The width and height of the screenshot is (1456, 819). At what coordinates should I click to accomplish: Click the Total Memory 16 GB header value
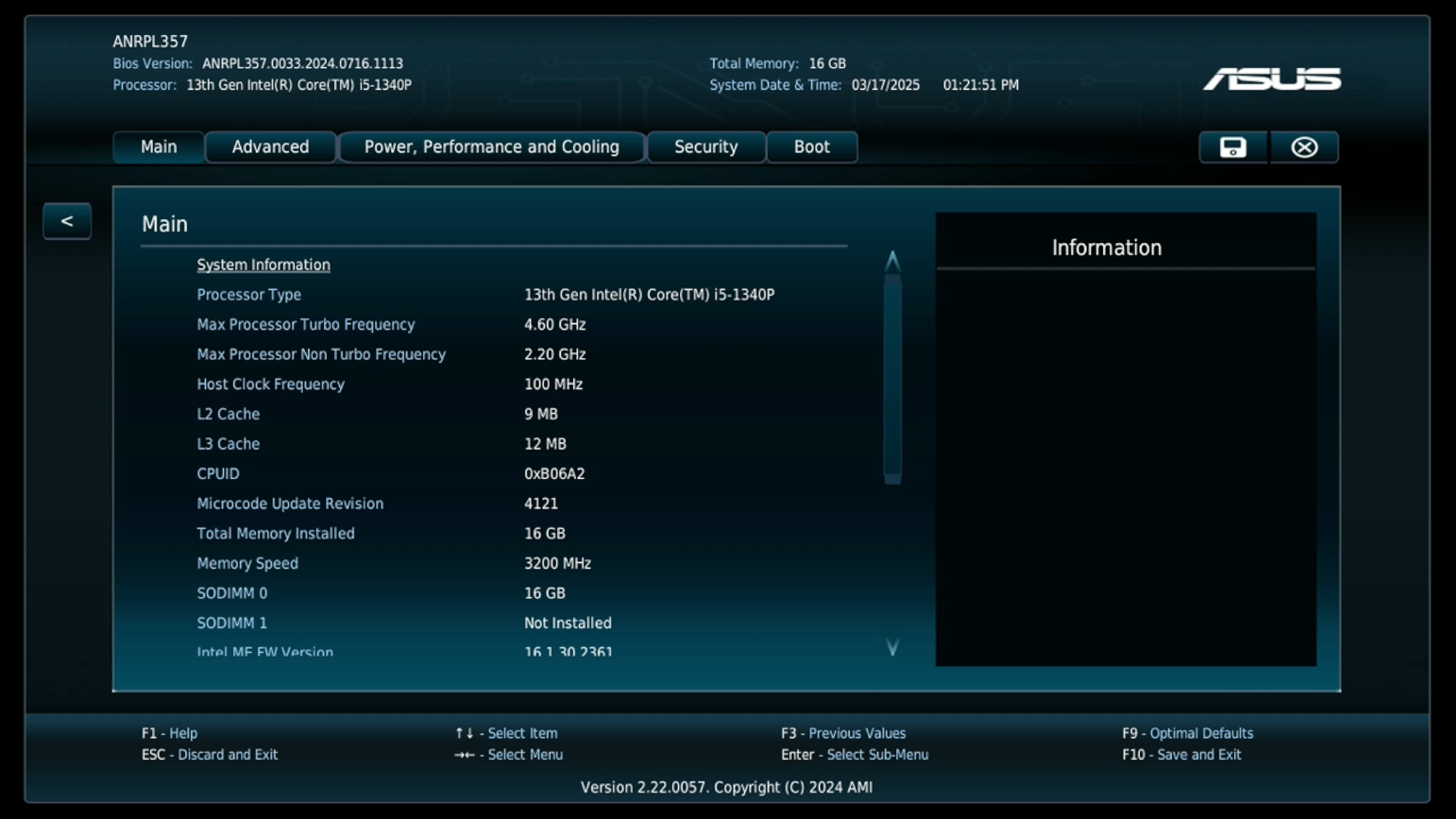tap(828, 64)
